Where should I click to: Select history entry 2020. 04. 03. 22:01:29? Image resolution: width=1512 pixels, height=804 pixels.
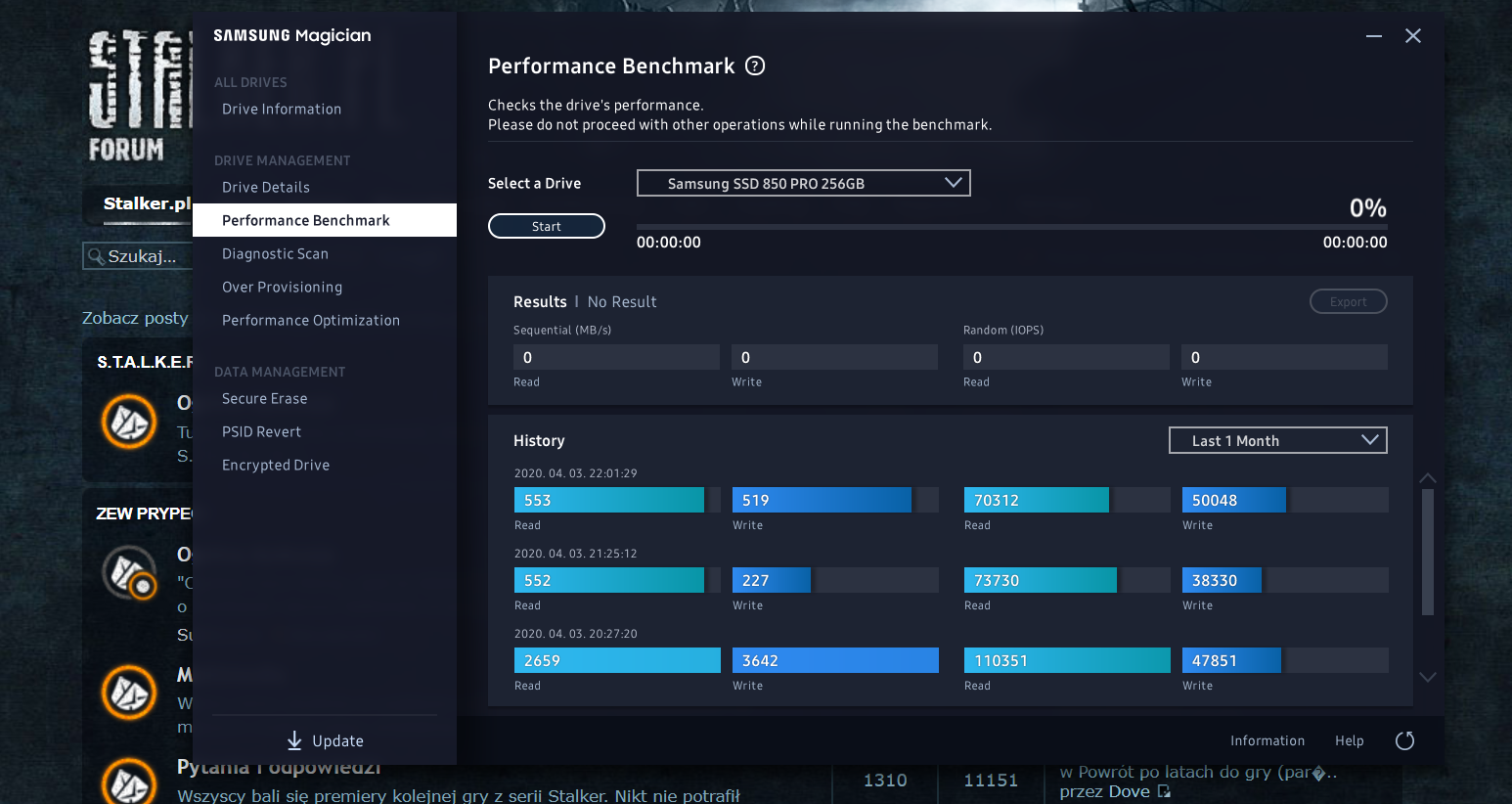coord(575,473)
